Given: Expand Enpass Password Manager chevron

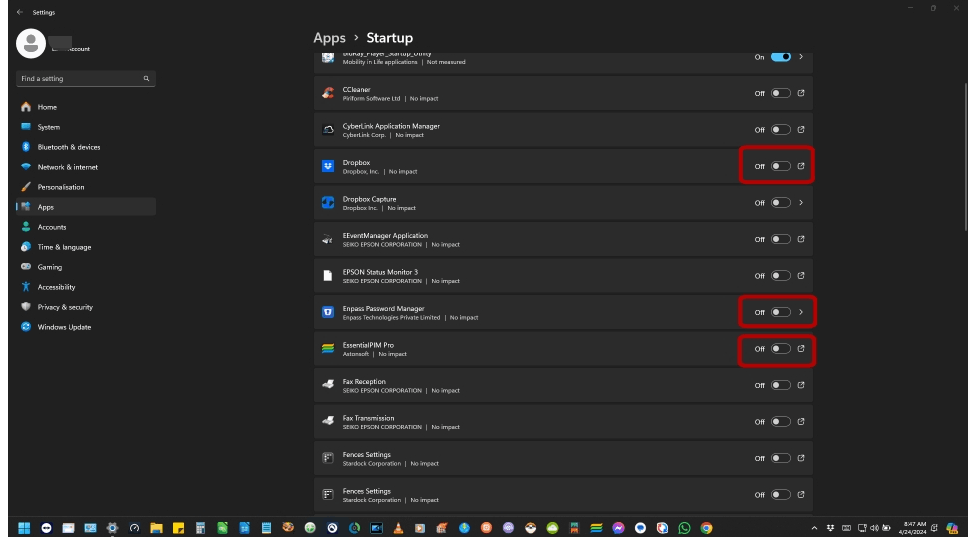Looking at the screenshot, I should click(x=801, y=312).
